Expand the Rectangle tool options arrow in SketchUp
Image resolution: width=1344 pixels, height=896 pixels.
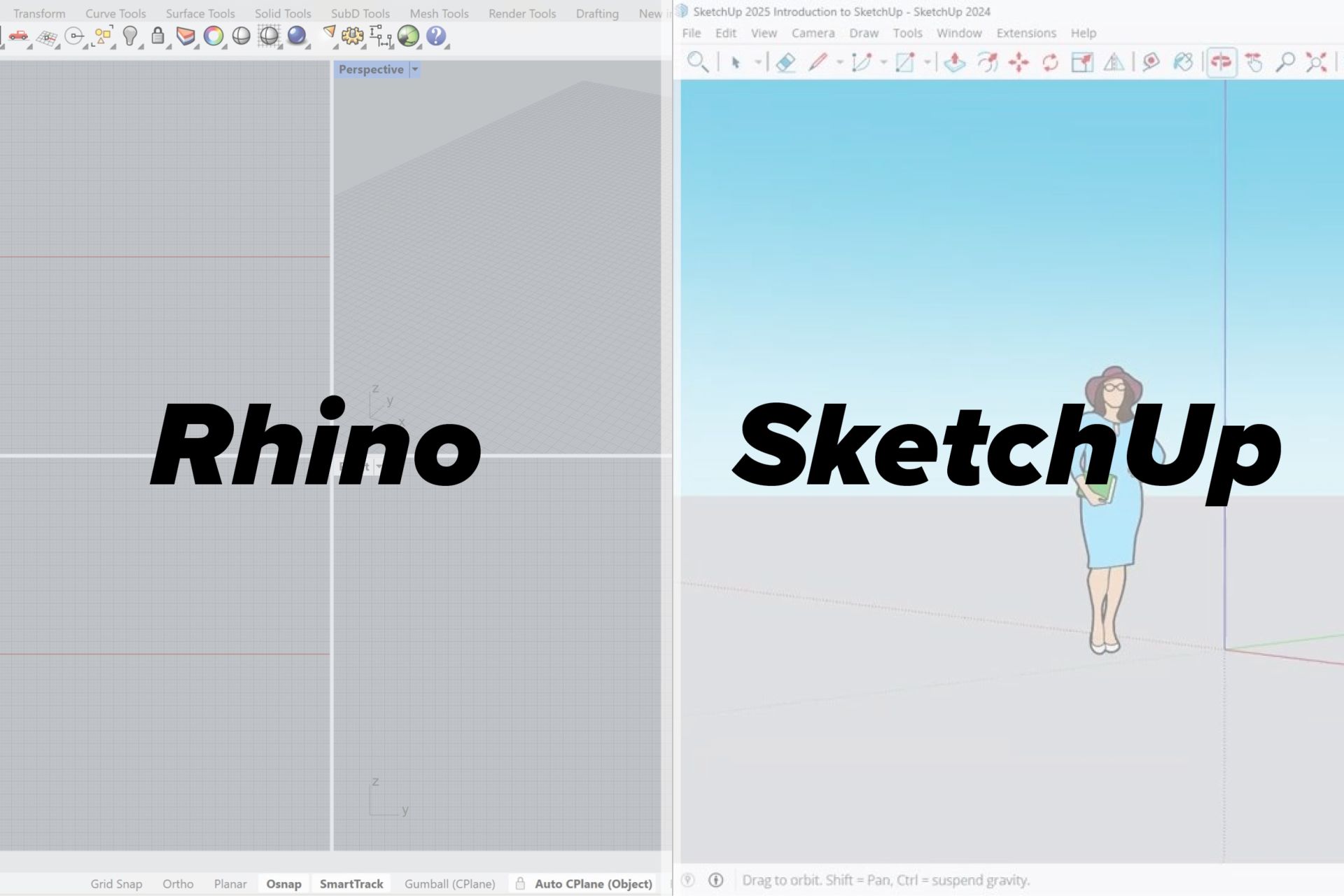[x=927, y=62]
